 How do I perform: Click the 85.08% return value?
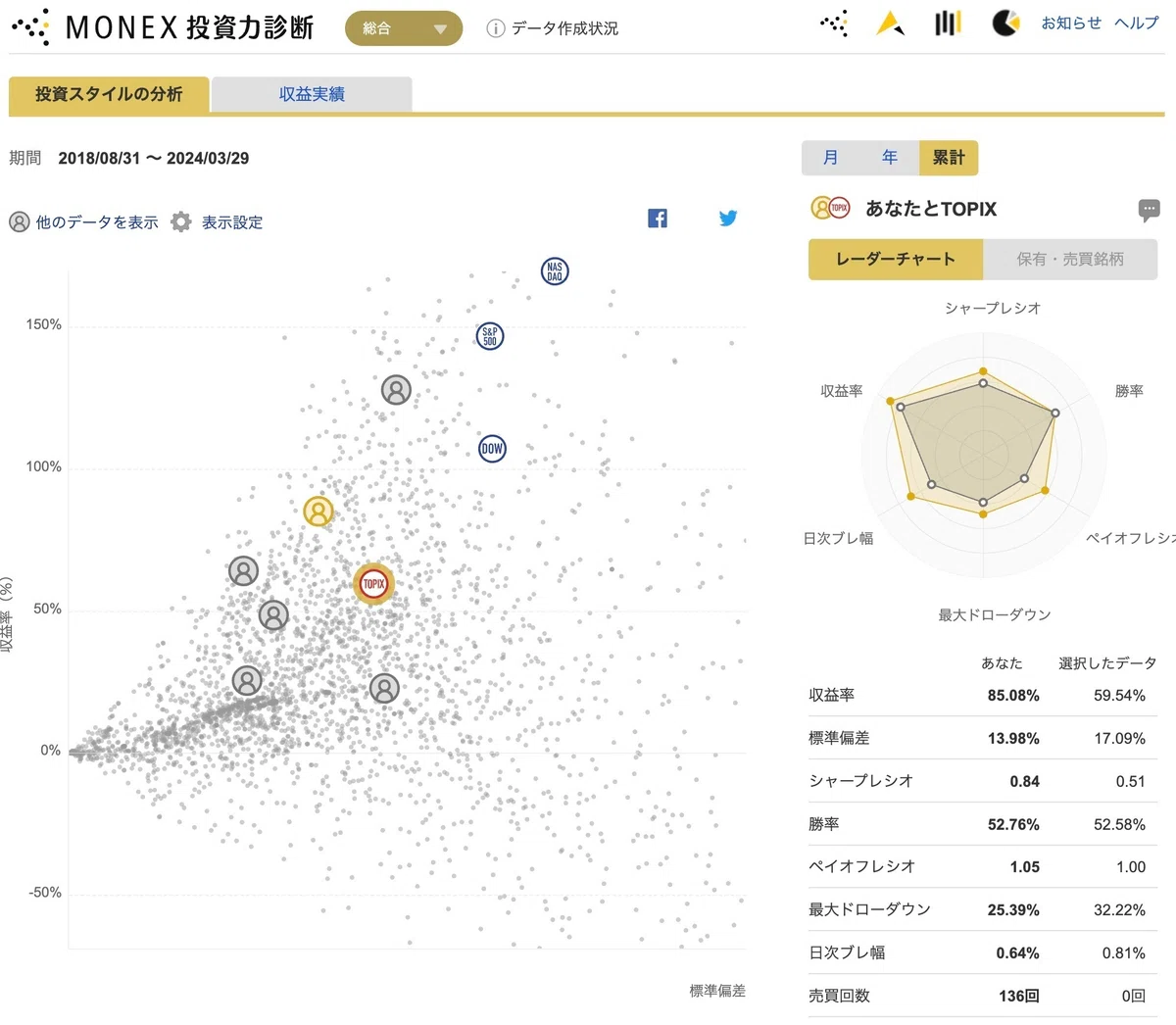(x=1013, y=696)
